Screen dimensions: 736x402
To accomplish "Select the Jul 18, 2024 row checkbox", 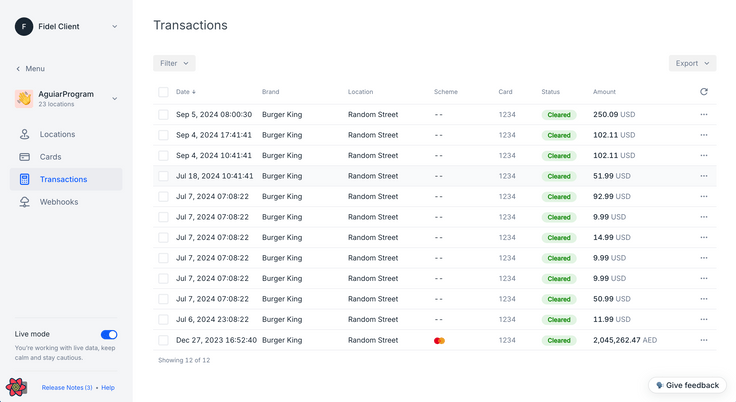I will click(x=163, y=176).
